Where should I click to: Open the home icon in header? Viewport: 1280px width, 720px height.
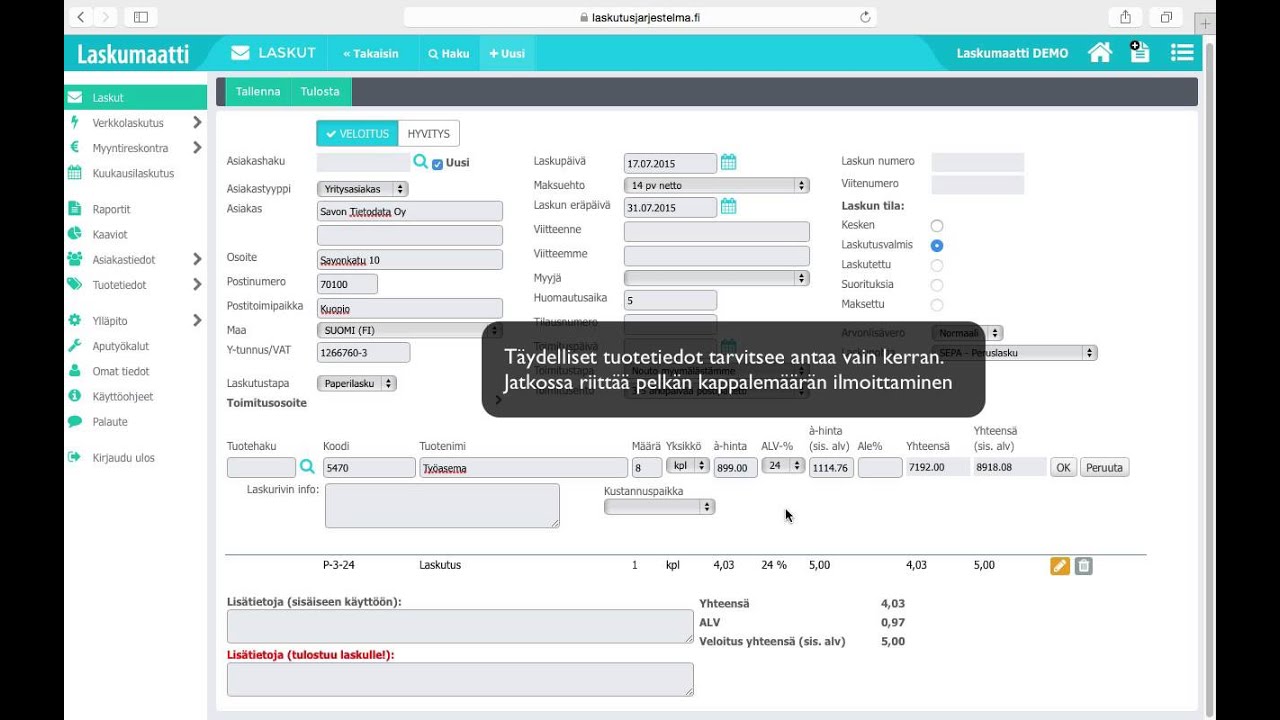pyautogui.click(x=1100, y=53)
